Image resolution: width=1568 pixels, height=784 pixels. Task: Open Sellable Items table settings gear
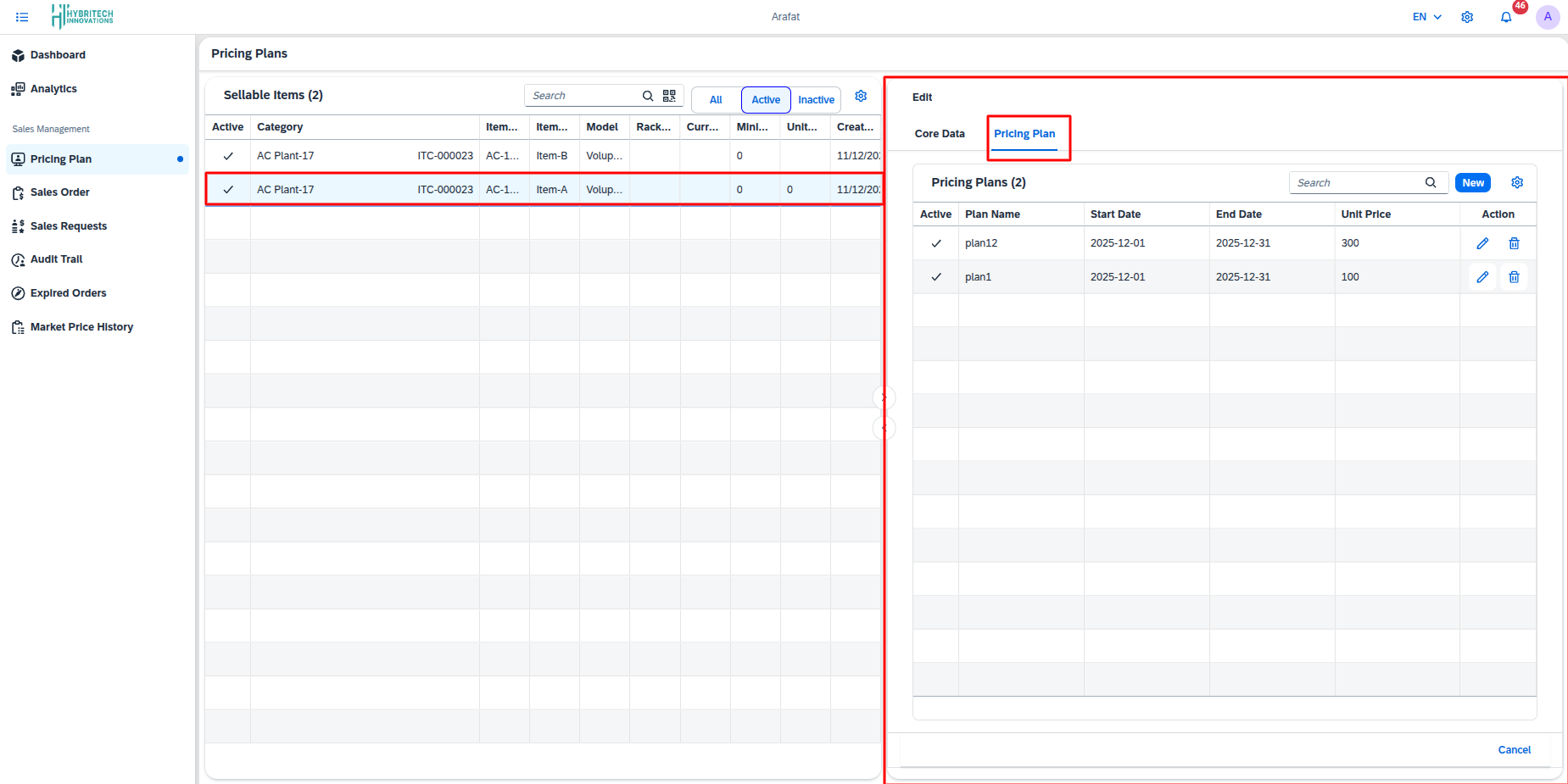click(x=861, y=96)
